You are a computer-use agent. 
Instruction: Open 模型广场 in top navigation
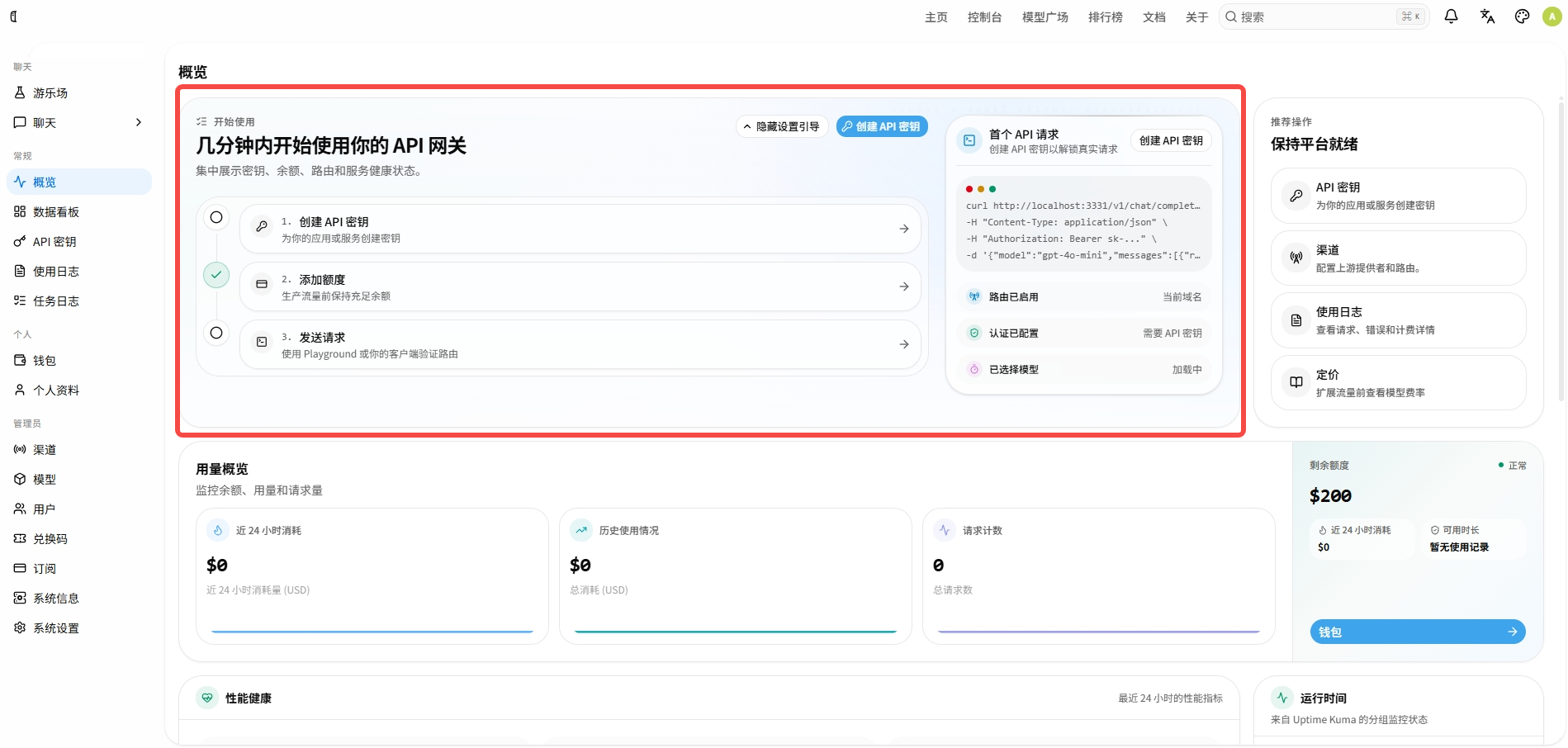(1045, 17)
